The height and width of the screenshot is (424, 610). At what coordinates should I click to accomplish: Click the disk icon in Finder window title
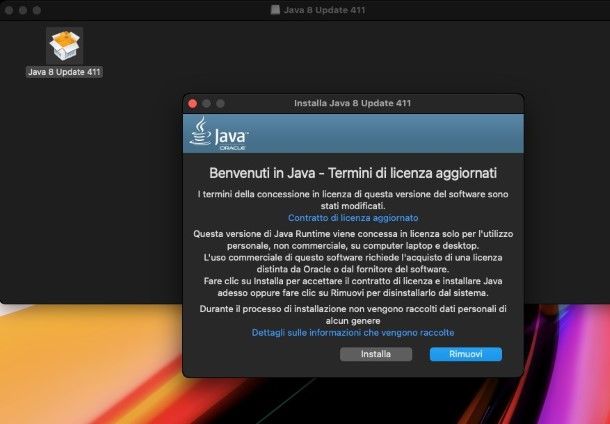[275, 10]
